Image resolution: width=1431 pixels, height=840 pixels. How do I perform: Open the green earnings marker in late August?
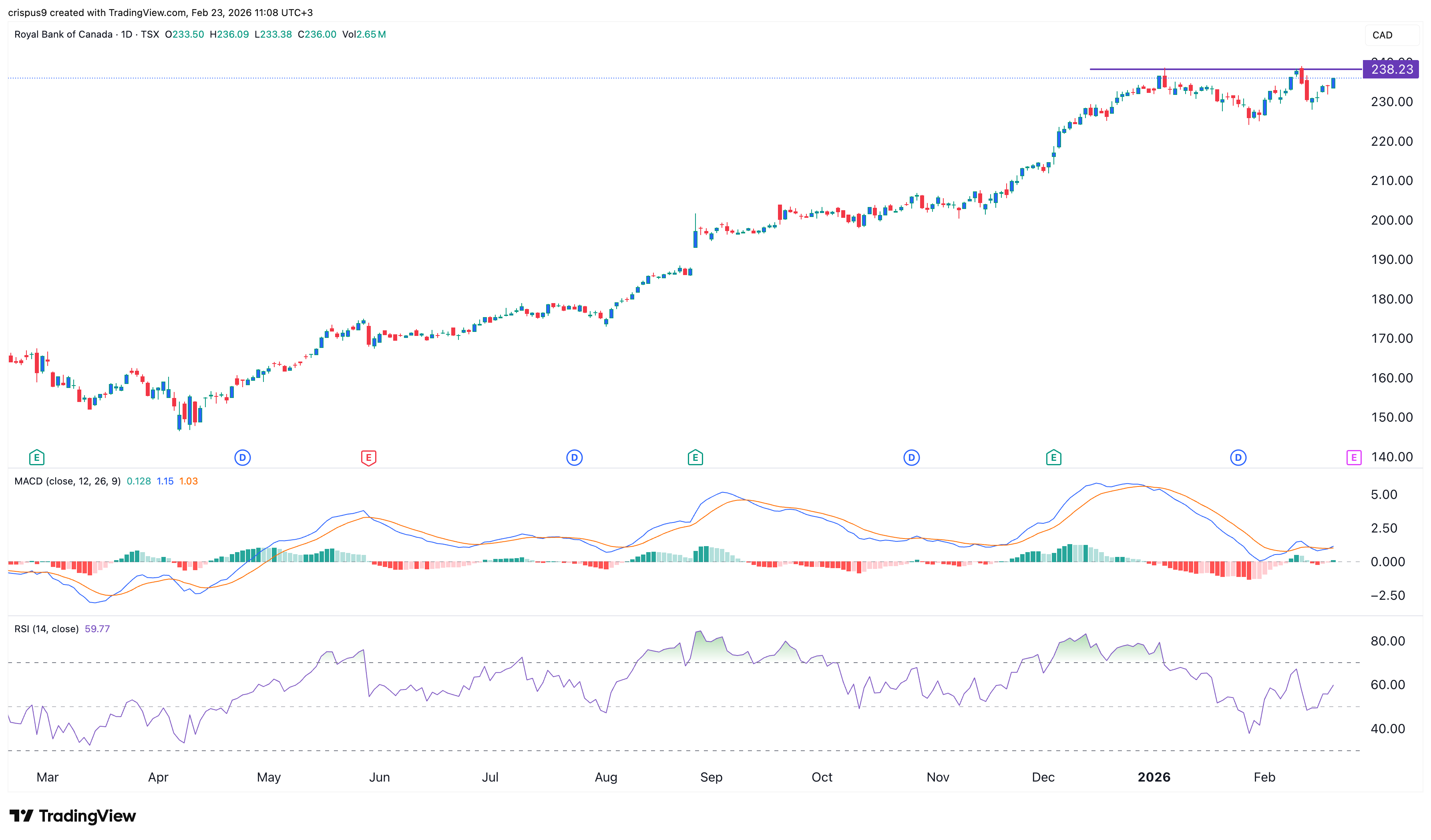pos(695,457)
